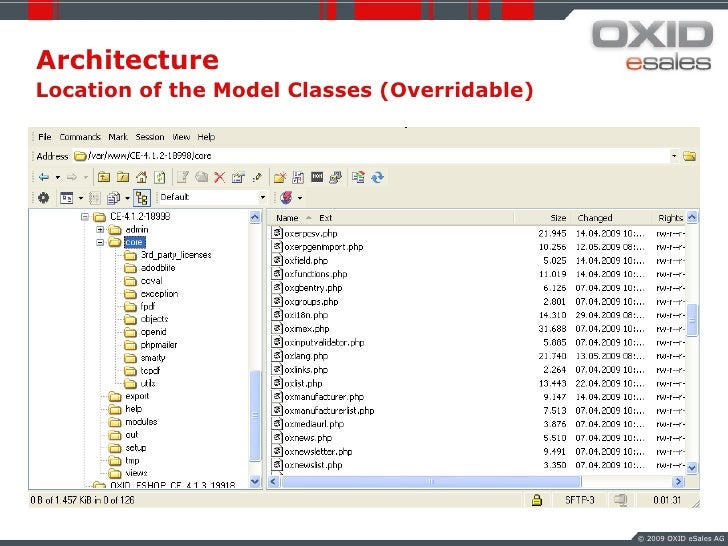This screenshot has width=728, height=546.
Task: Click the file list vertical scrollbar thumb
Action: (692, 320)
